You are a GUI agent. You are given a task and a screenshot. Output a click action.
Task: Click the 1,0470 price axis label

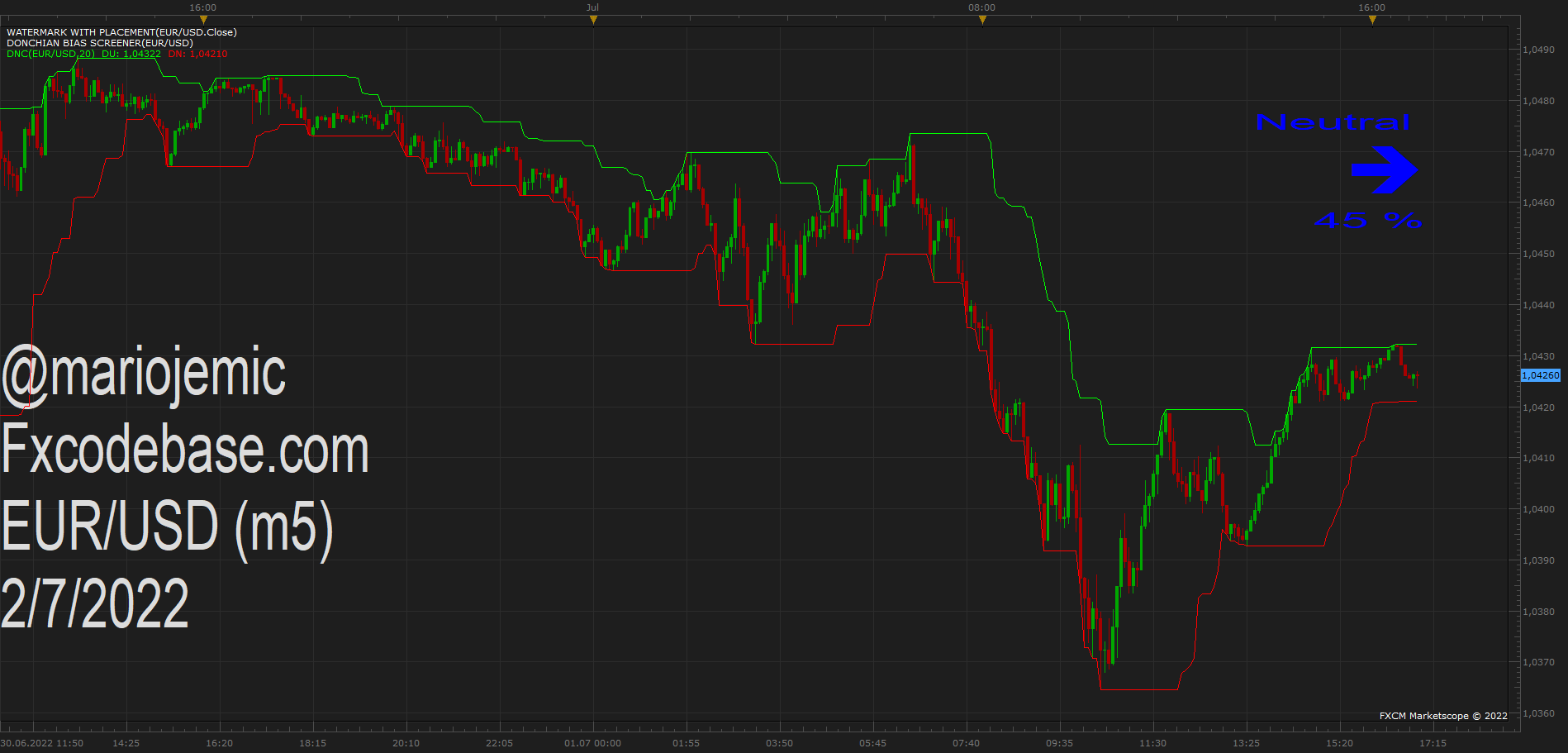pos(1538,152)
